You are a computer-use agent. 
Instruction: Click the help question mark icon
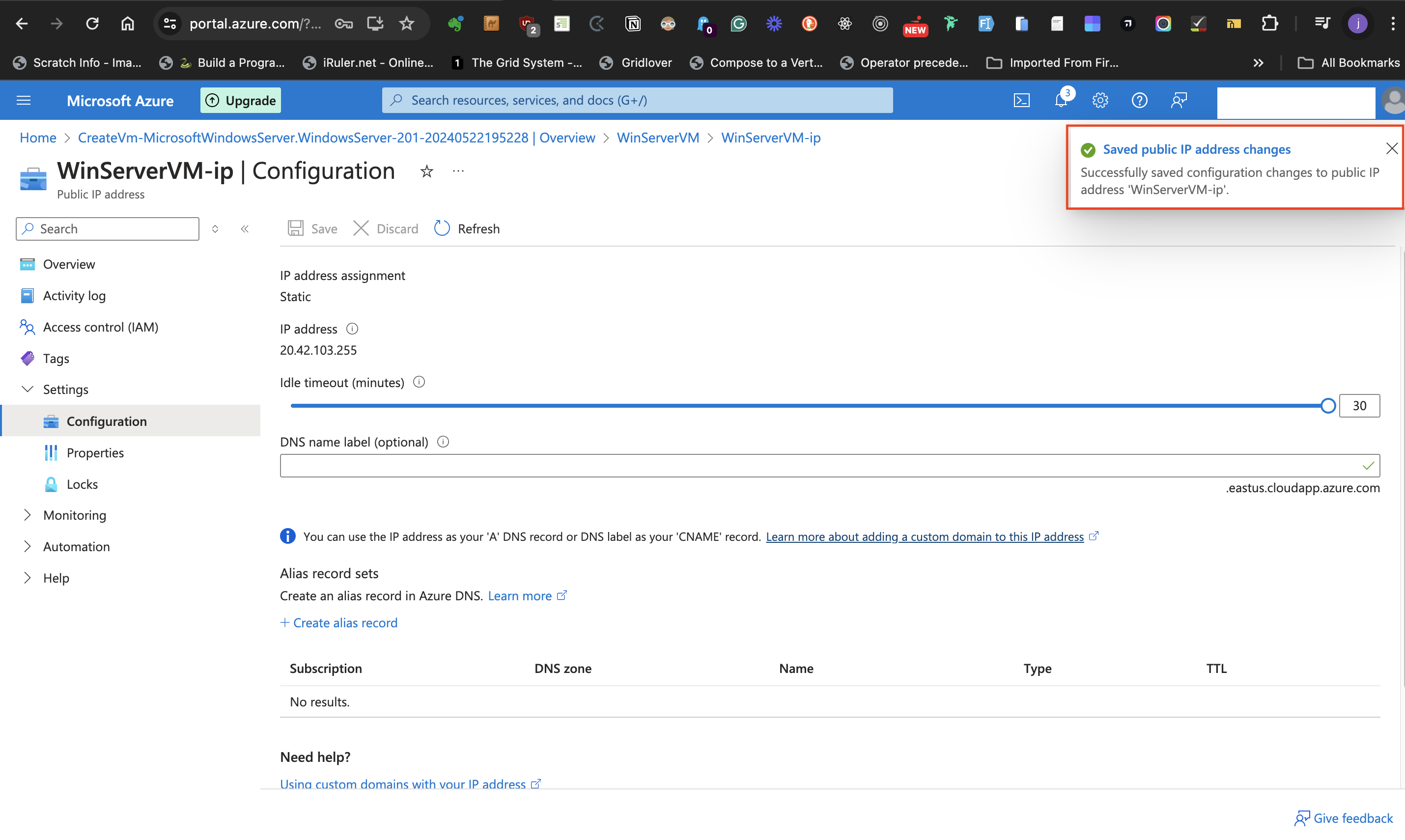click(1139, 100)
